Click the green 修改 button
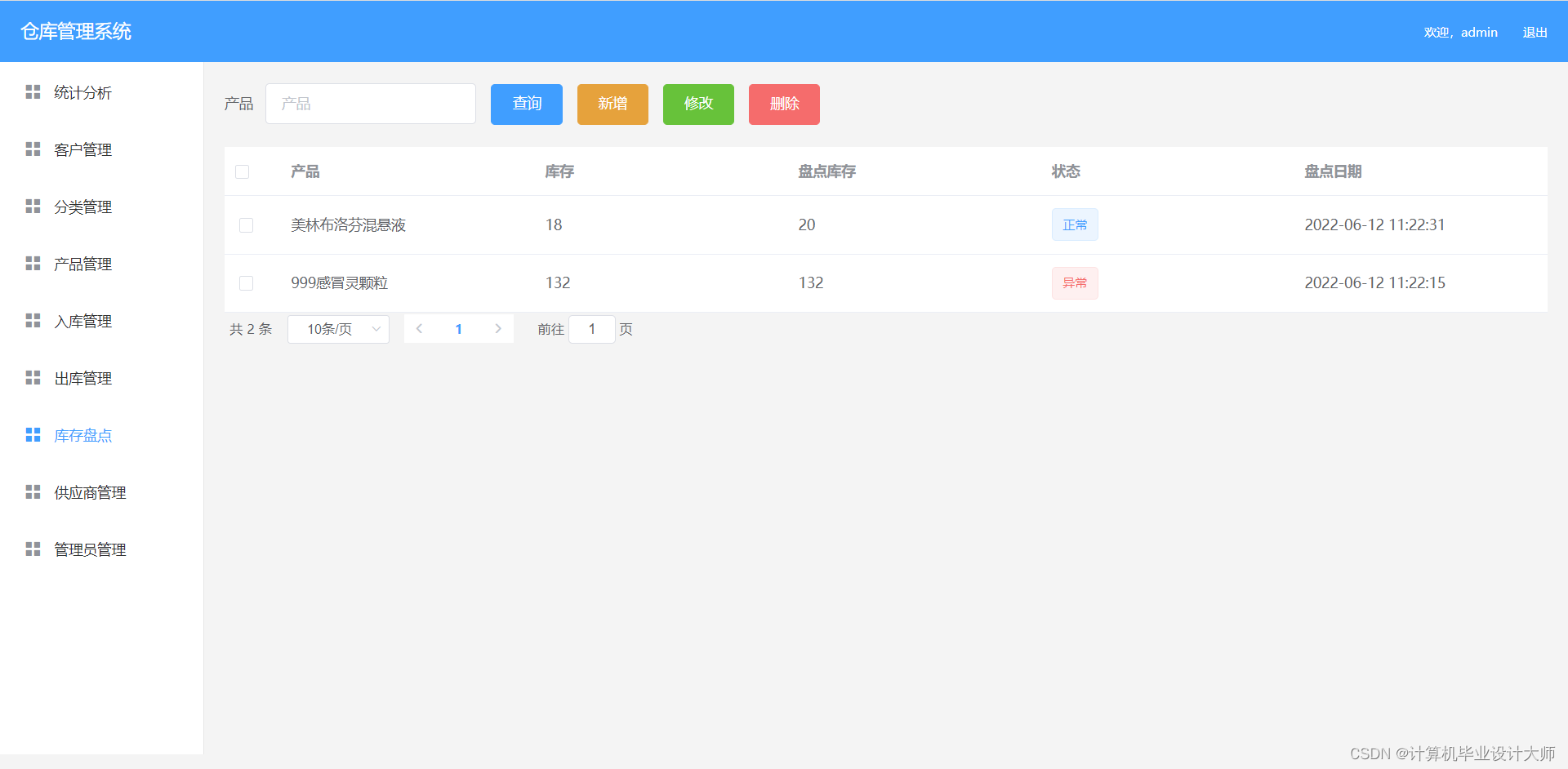 698,104
